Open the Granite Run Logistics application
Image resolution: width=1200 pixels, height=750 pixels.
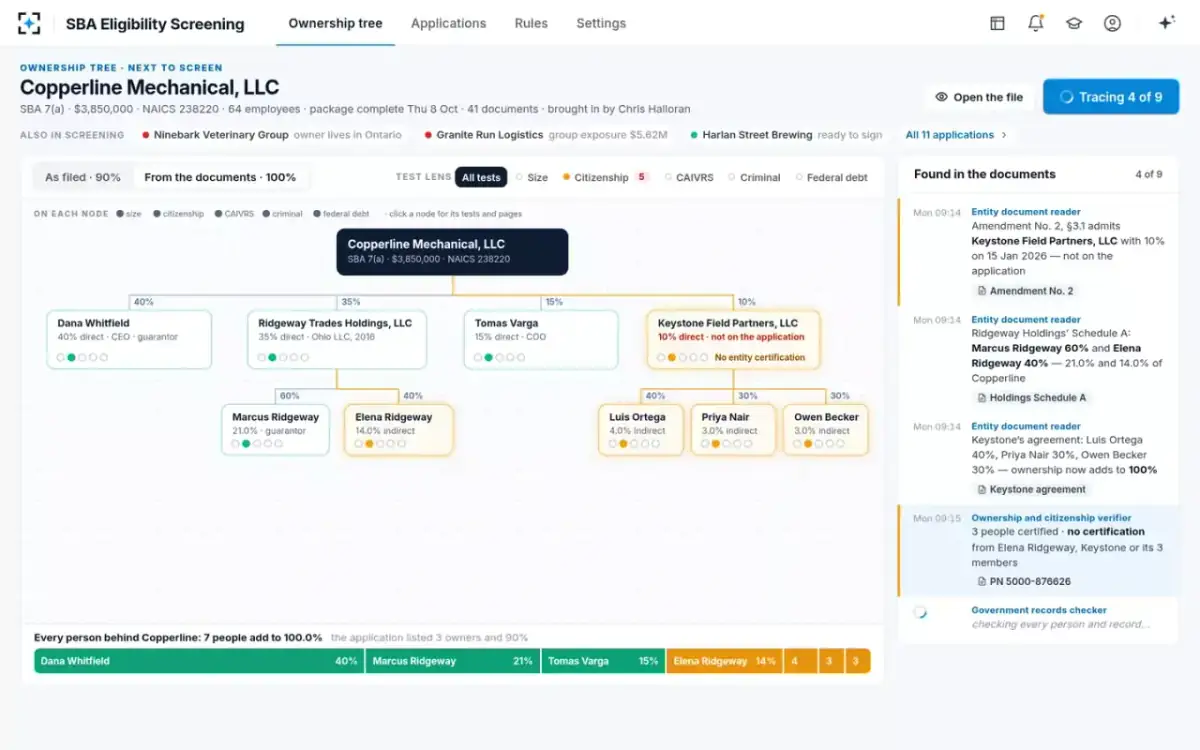click(x=546, y=135)
